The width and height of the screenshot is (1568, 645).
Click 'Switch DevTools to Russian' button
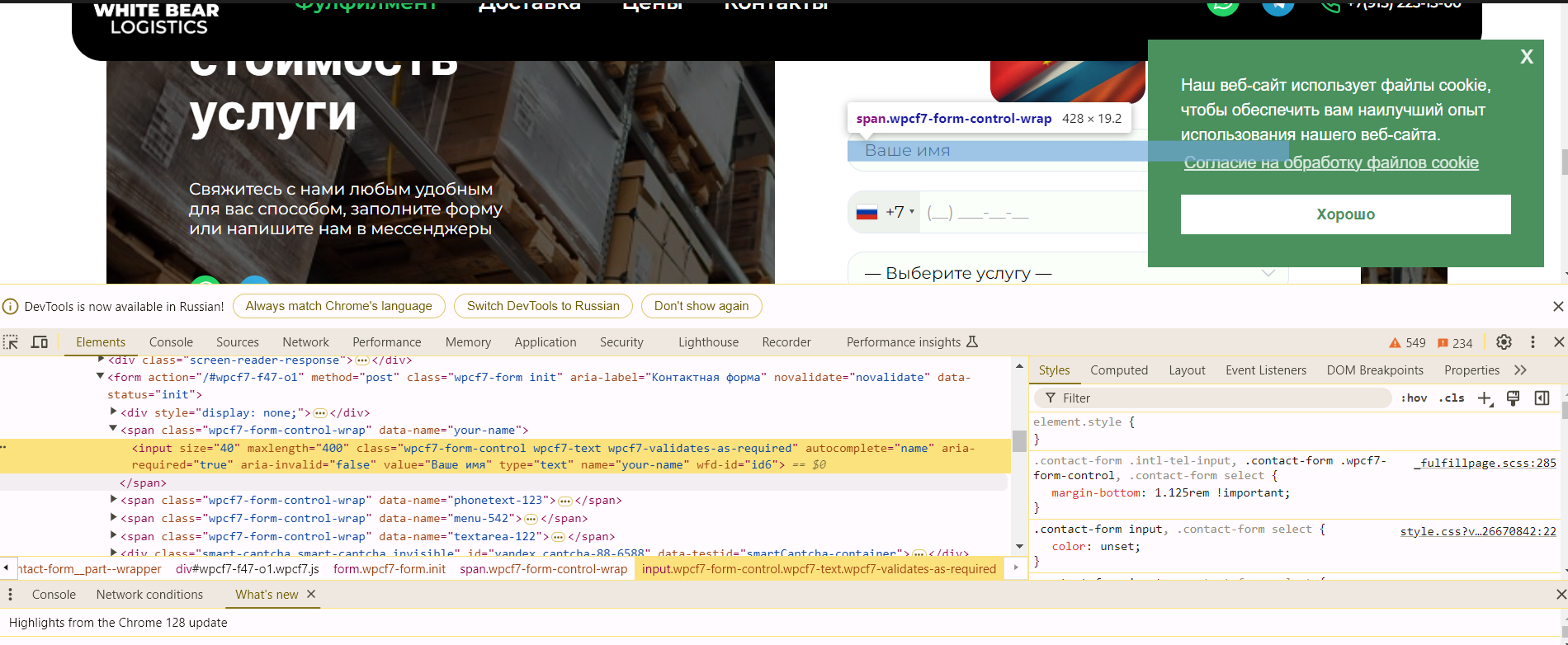543,306
